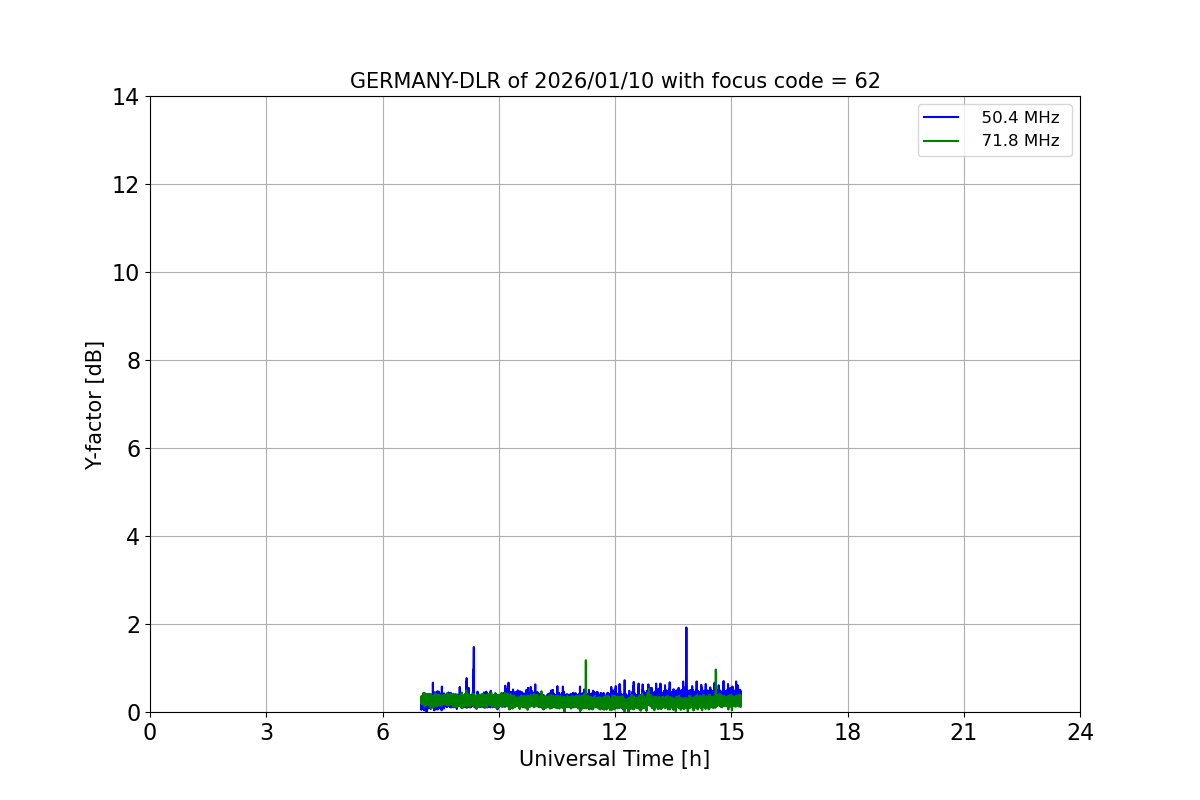Click the Y-factor [dB] axis label
This screenshot has width=1200, height=800.
pyautogui.click(x=94, y=405)
